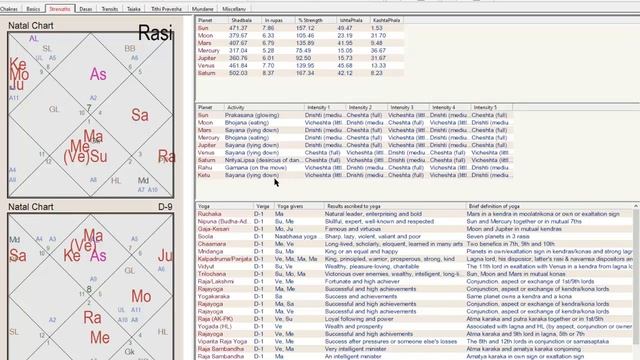Open the Miscellany tab
This screenshot has width=640, height=360.
click(234, 9)
